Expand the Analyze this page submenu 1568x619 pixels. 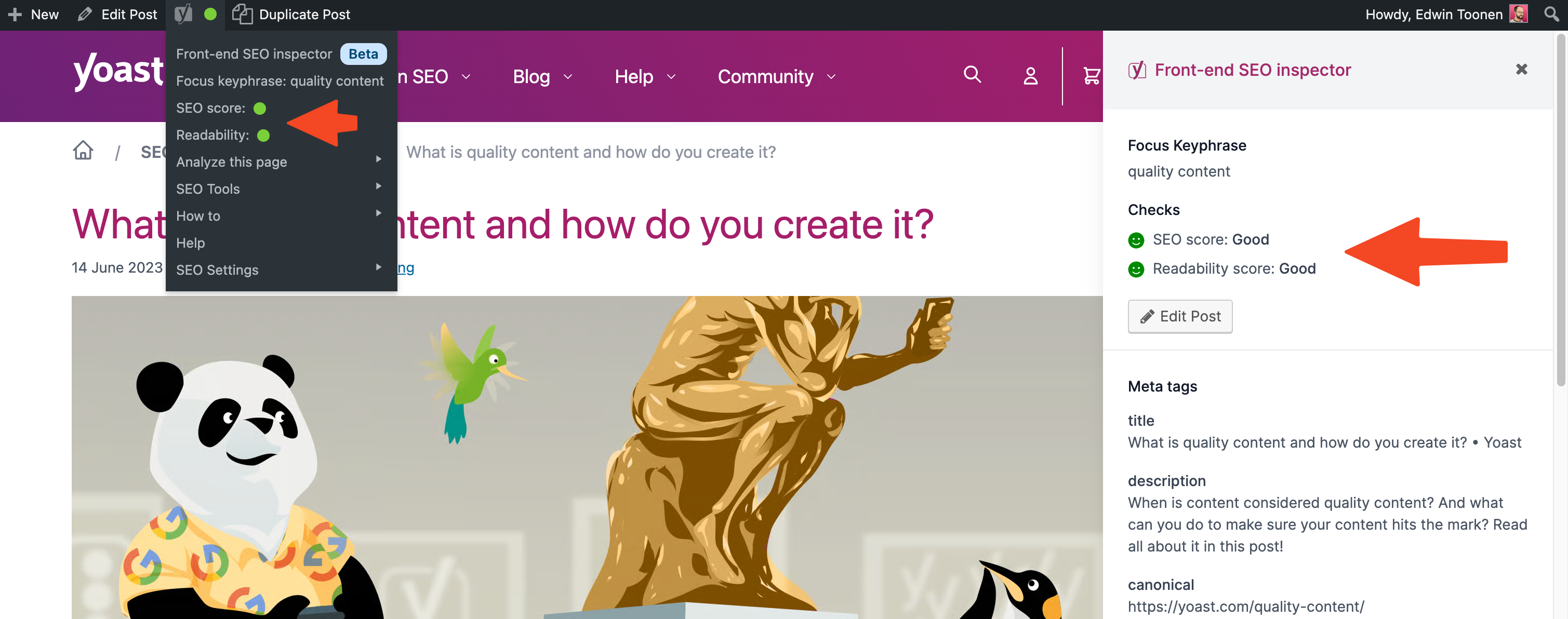pyautogui.click(x=280, y=160)
